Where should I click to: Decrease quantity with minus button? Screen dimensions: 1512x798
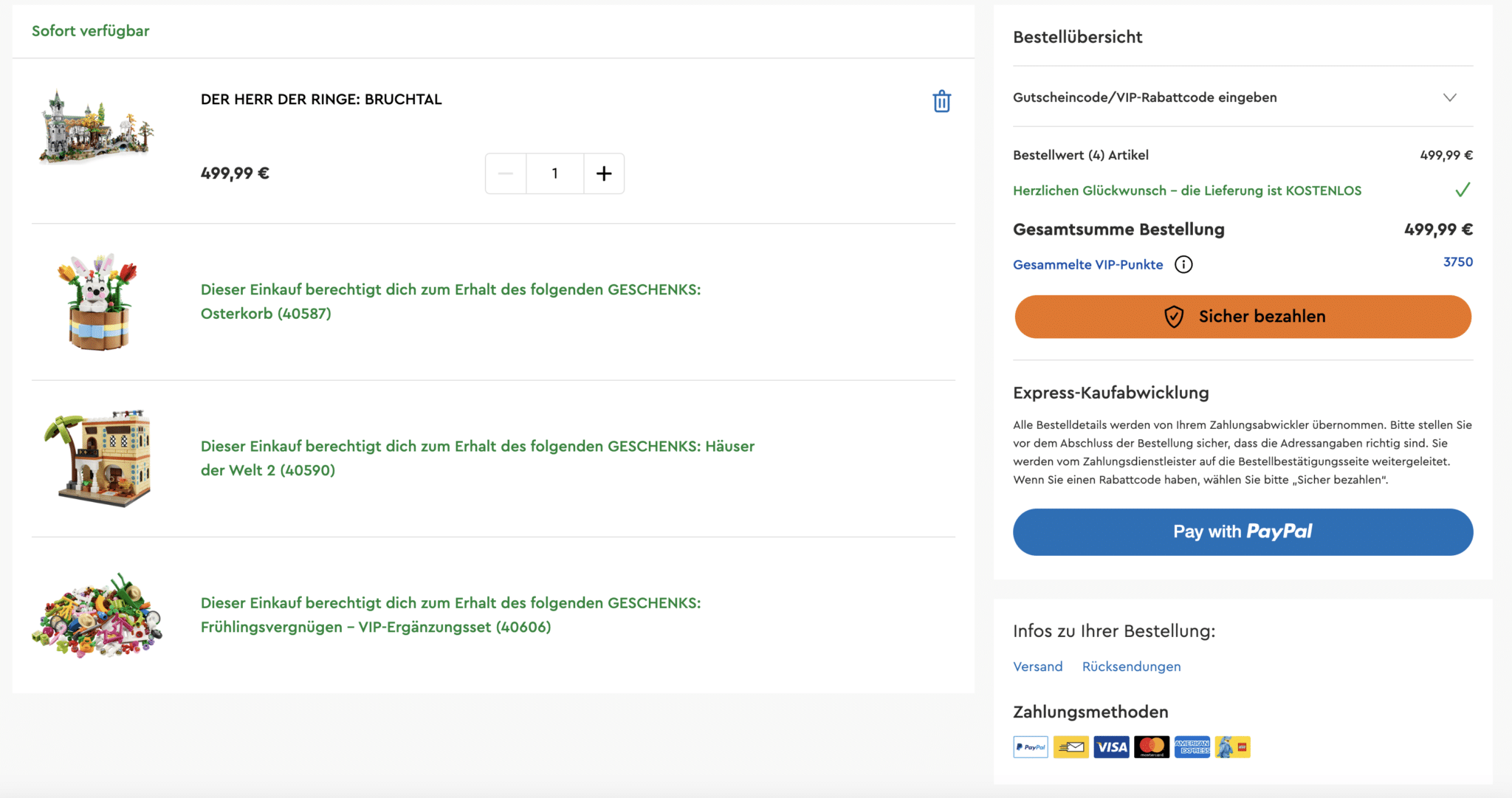pos(506,173)
